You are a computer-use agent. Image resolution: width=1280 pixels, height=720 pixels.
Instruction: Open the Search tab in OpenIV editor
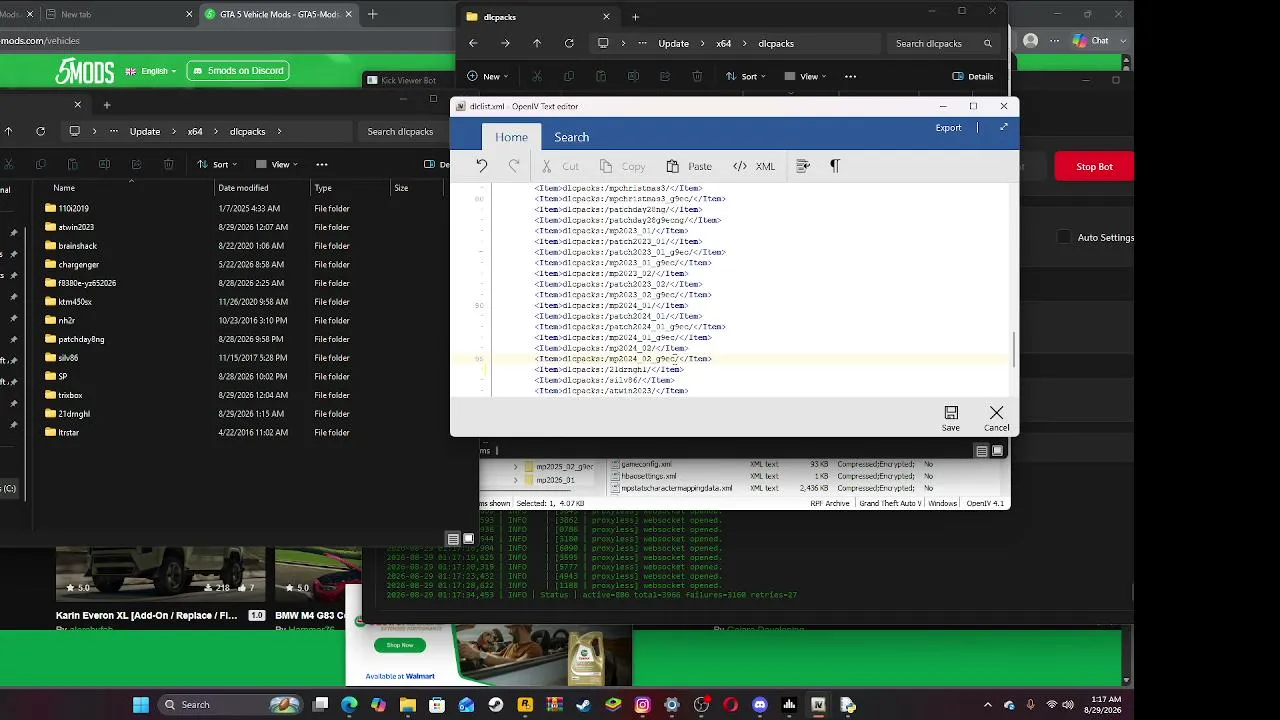point(572,137)
